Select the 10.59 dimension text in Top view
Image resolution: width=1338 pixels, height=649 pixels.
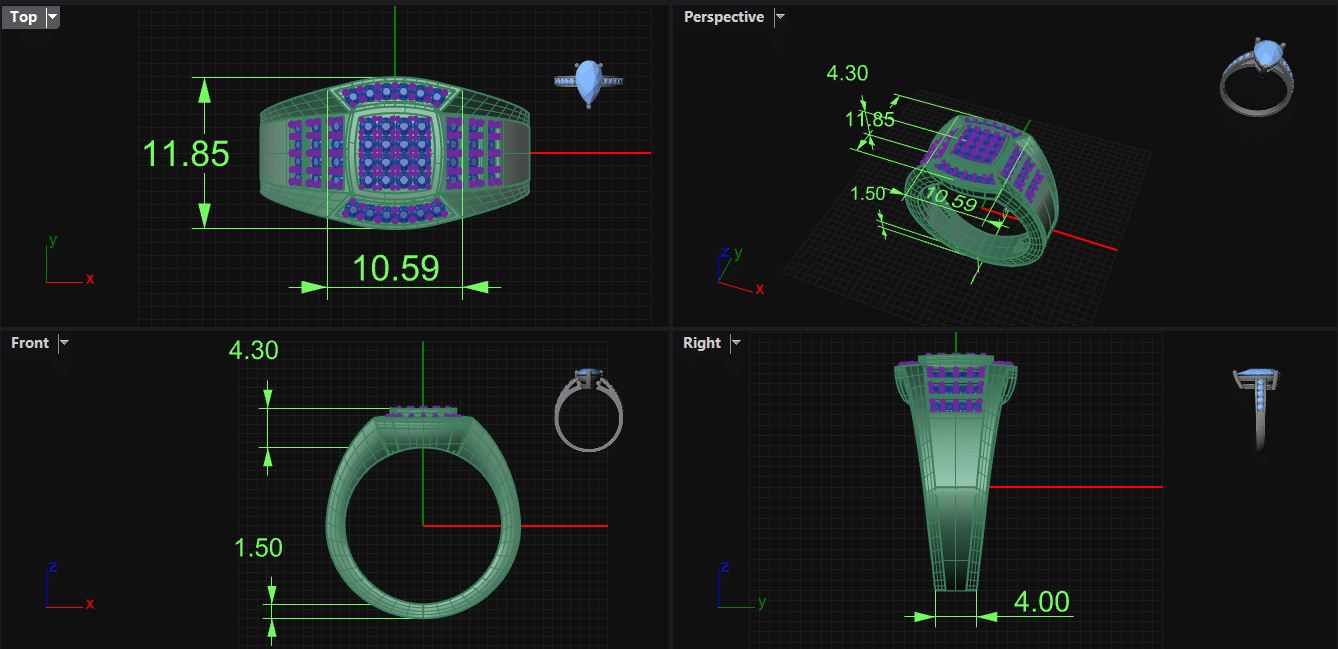[395, 268]
